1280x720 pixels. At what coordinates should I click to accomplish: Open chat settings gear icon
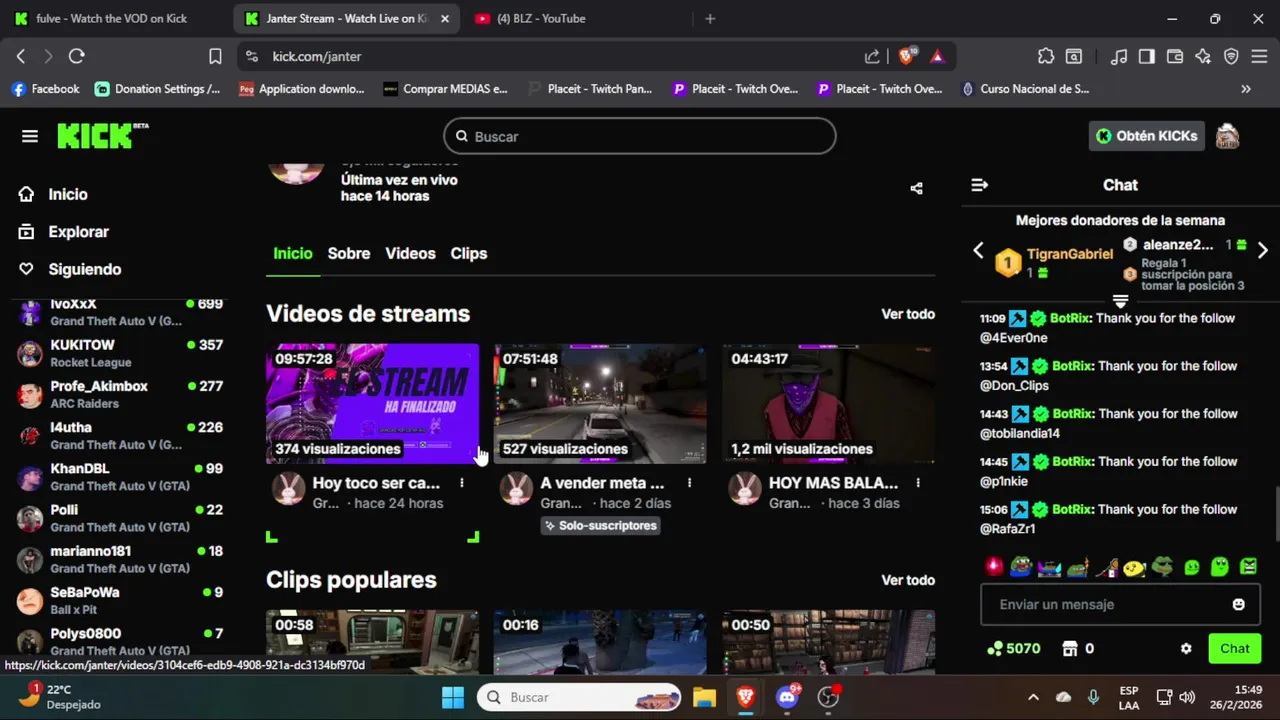(x=1186, y=648)
